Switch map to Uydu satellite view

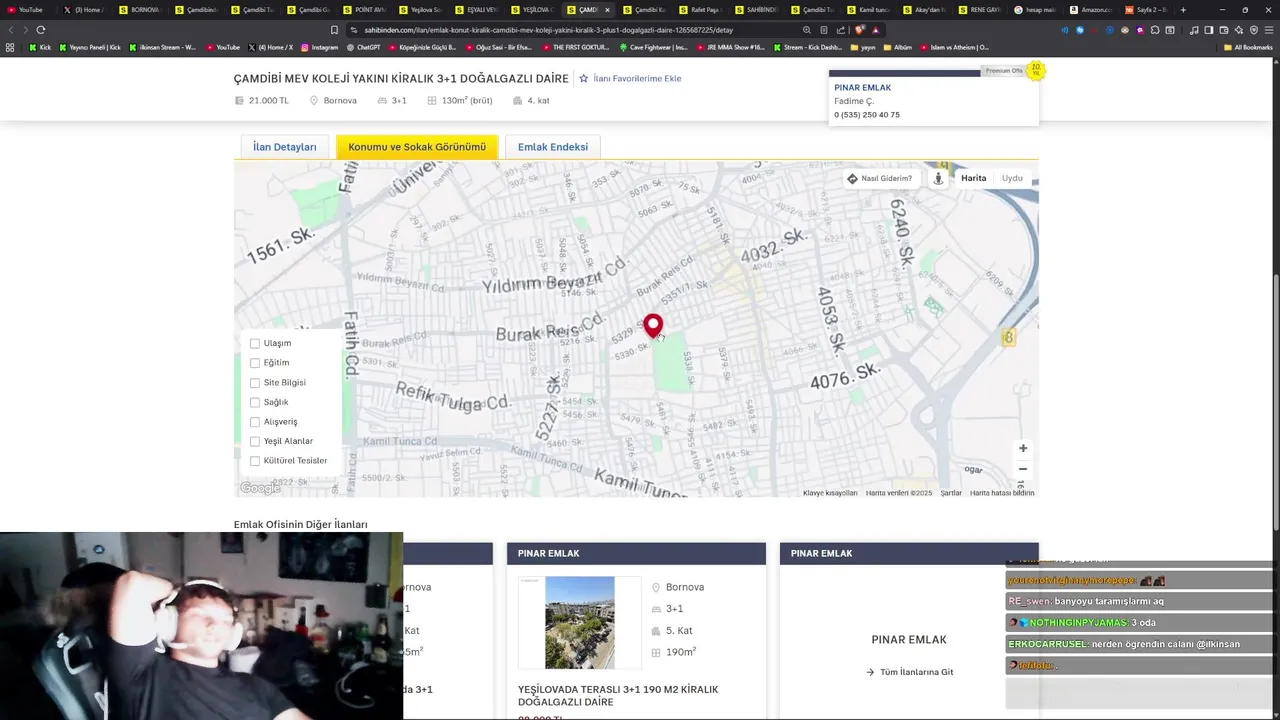click(x=1012, y=178)
